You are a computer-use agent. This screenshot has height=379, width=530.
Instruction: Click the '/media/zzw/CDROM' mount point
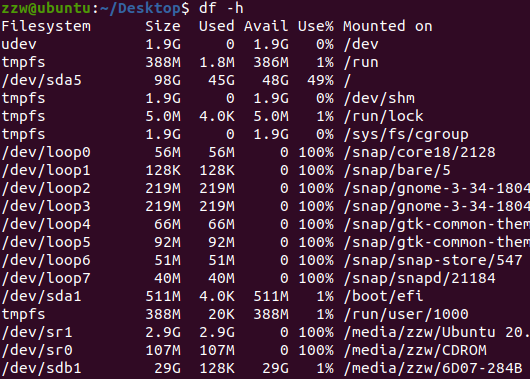click(415, 350)
